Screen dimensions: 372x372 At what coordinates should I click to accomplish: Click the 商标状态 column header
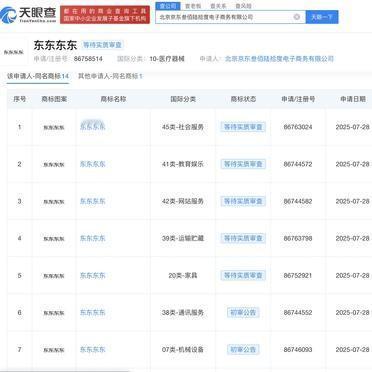point(243,99)
